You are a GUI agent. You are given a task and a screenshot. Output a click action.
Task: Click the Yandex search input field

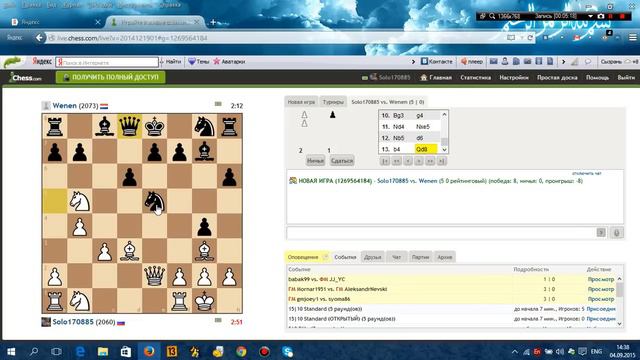coord(107,62)
